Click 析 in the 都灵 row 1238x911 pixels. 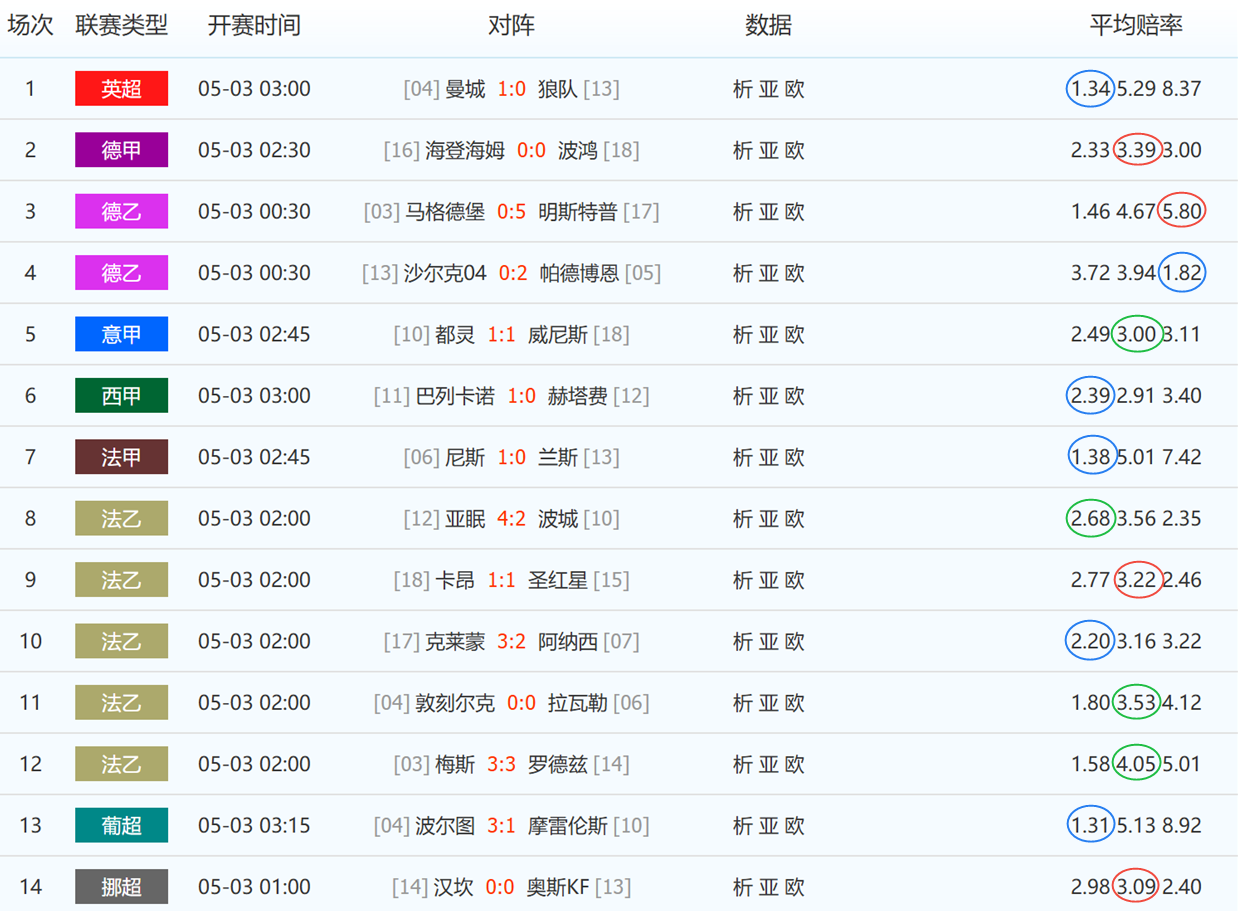coord(742,334)
